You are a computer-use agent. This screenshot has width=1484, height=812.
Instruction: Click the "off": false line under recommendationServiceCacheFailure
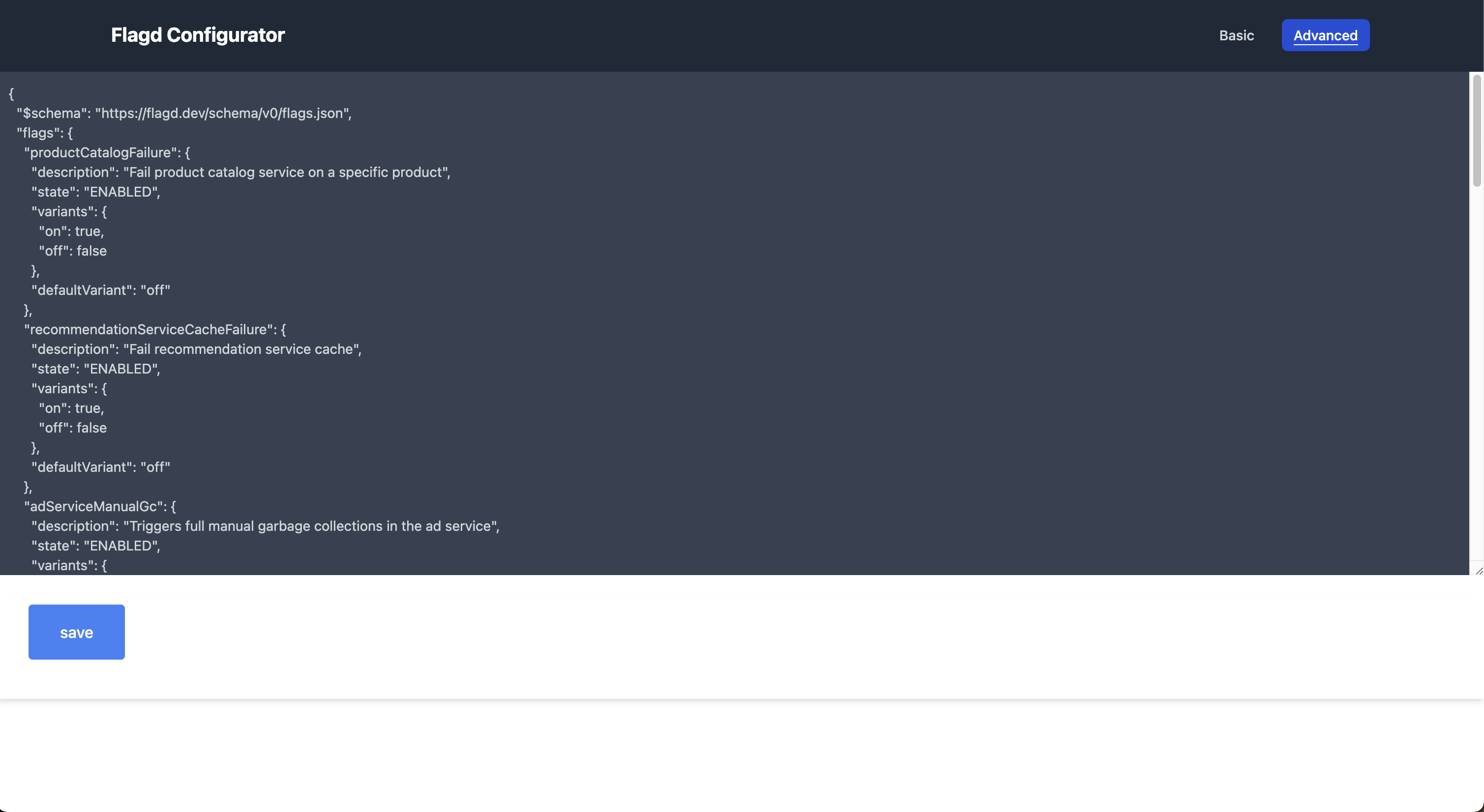tap(73, 428)
